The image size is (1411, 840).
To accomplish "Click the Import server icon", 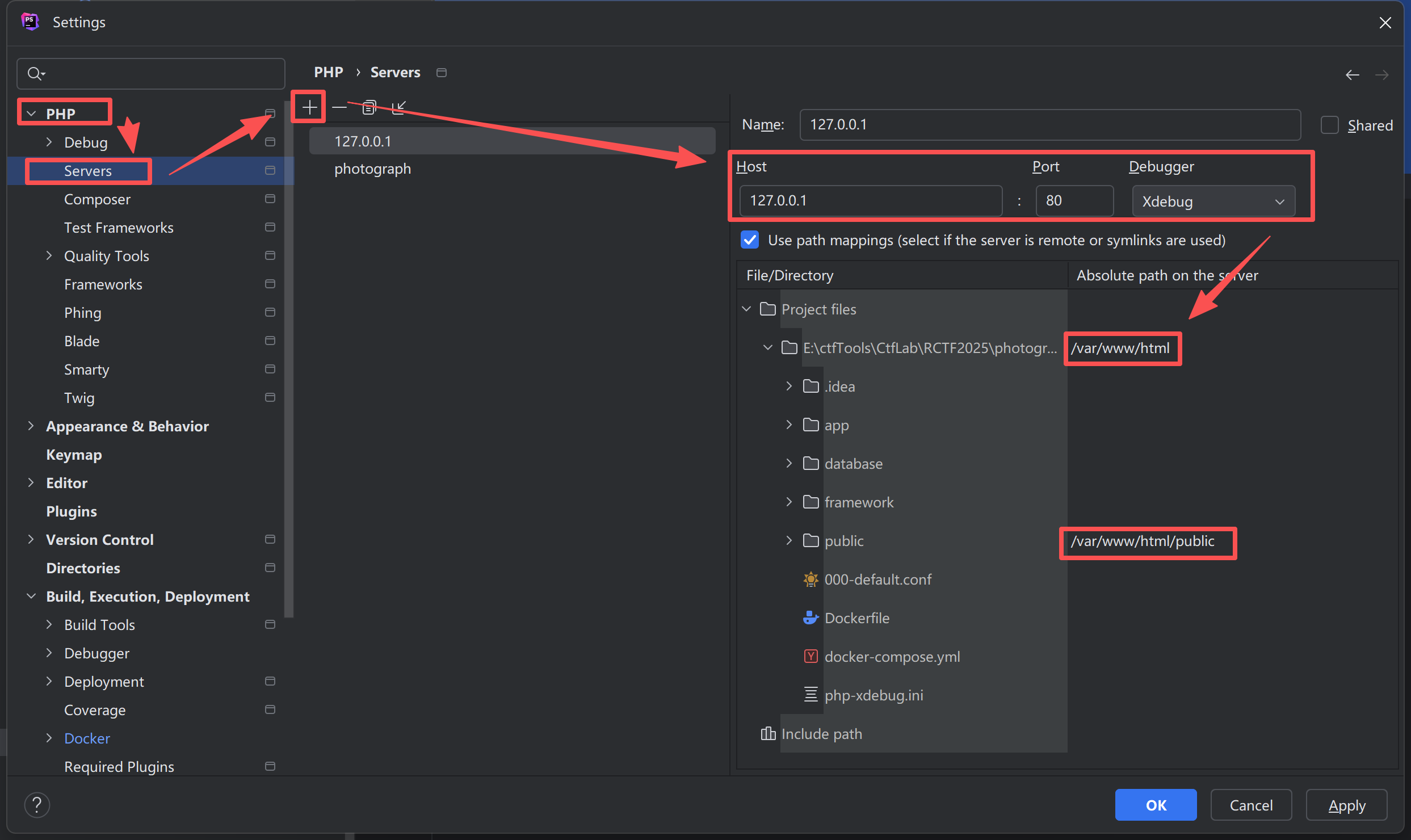I will [x=399, y=107].
